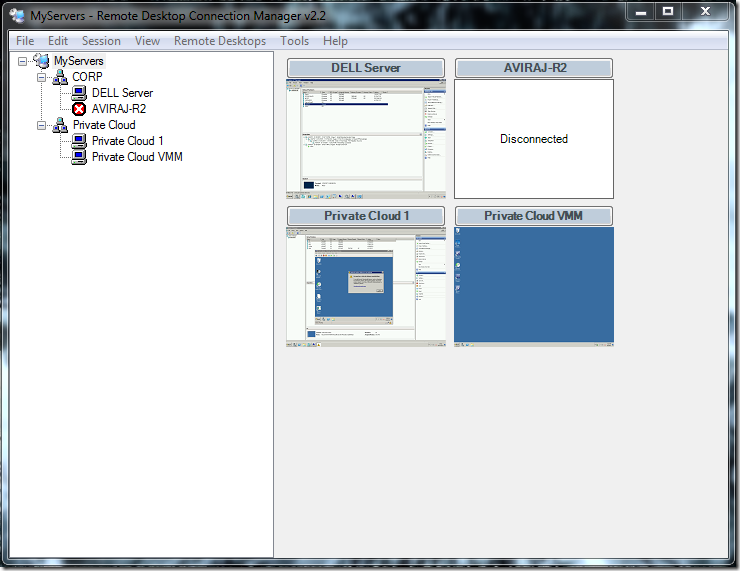Open the Private Cloud VMM session thumbnail

pos(534,287)
